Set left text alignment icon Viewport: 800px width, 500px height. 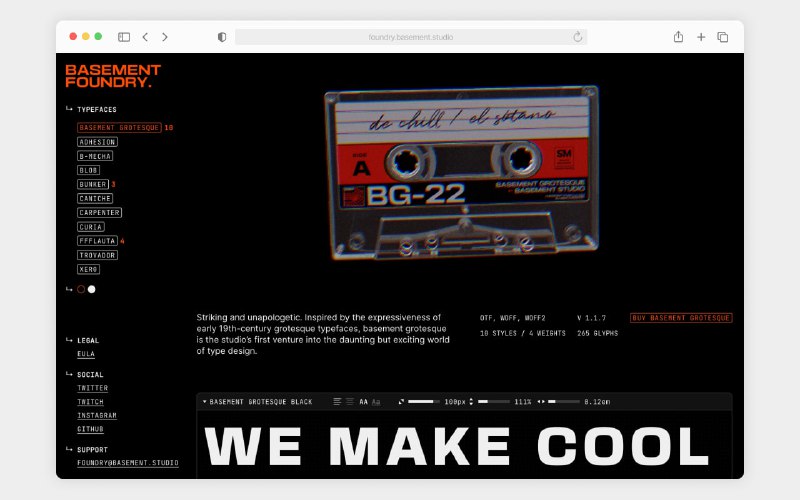click(x=337, y=402)
